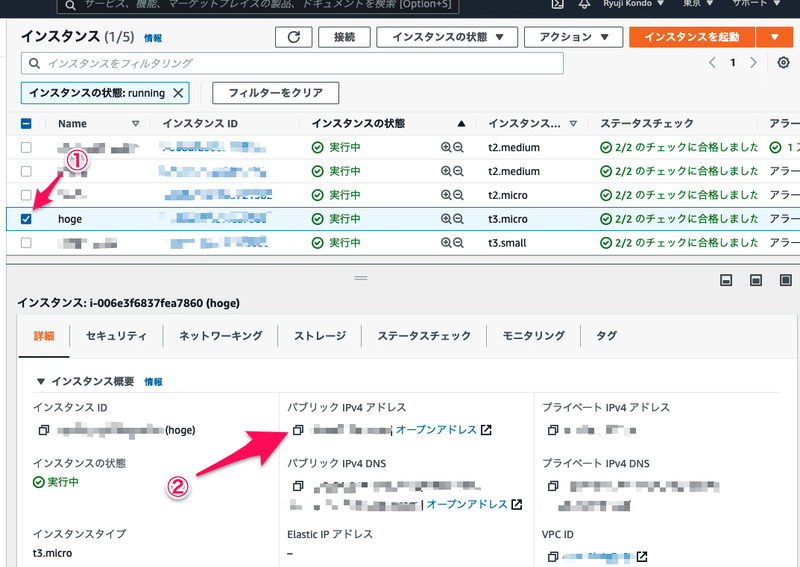Open the launch instance split-button arrow
Viewport: 800px width, 567px height.
774,37
